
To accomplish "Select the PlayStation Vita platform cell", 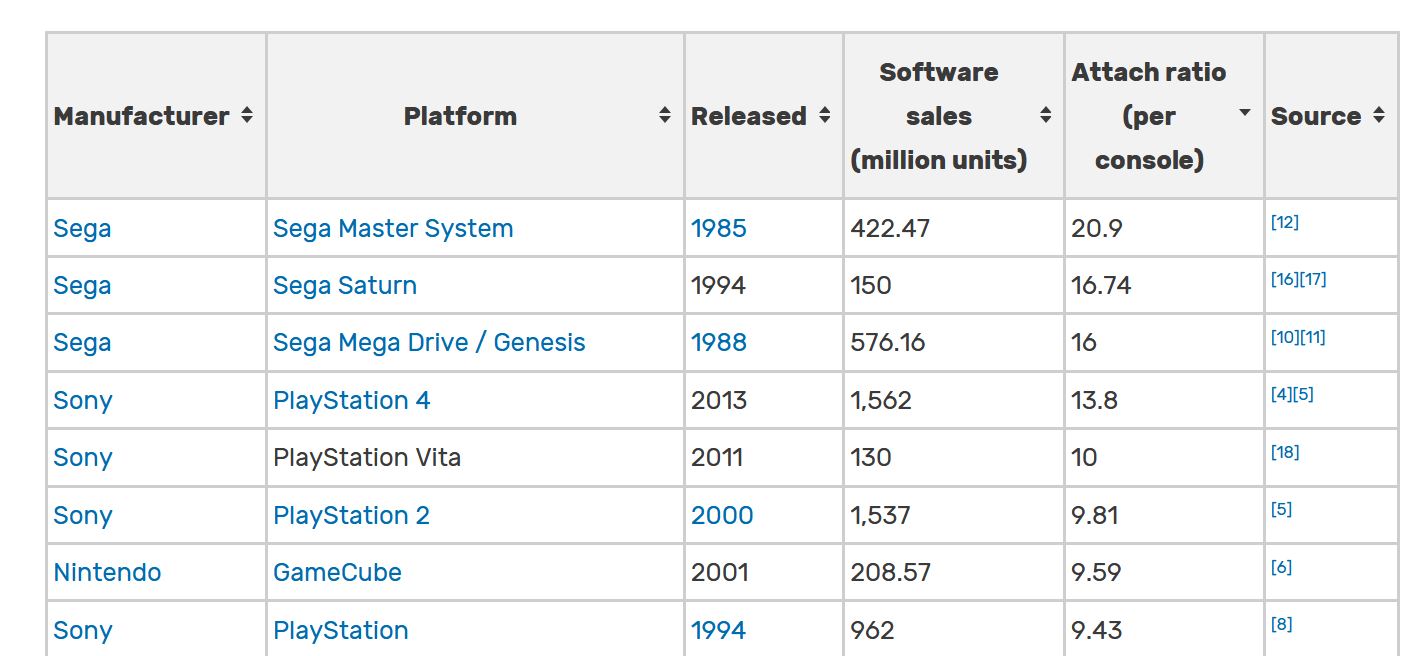I will tap(475, 457).
